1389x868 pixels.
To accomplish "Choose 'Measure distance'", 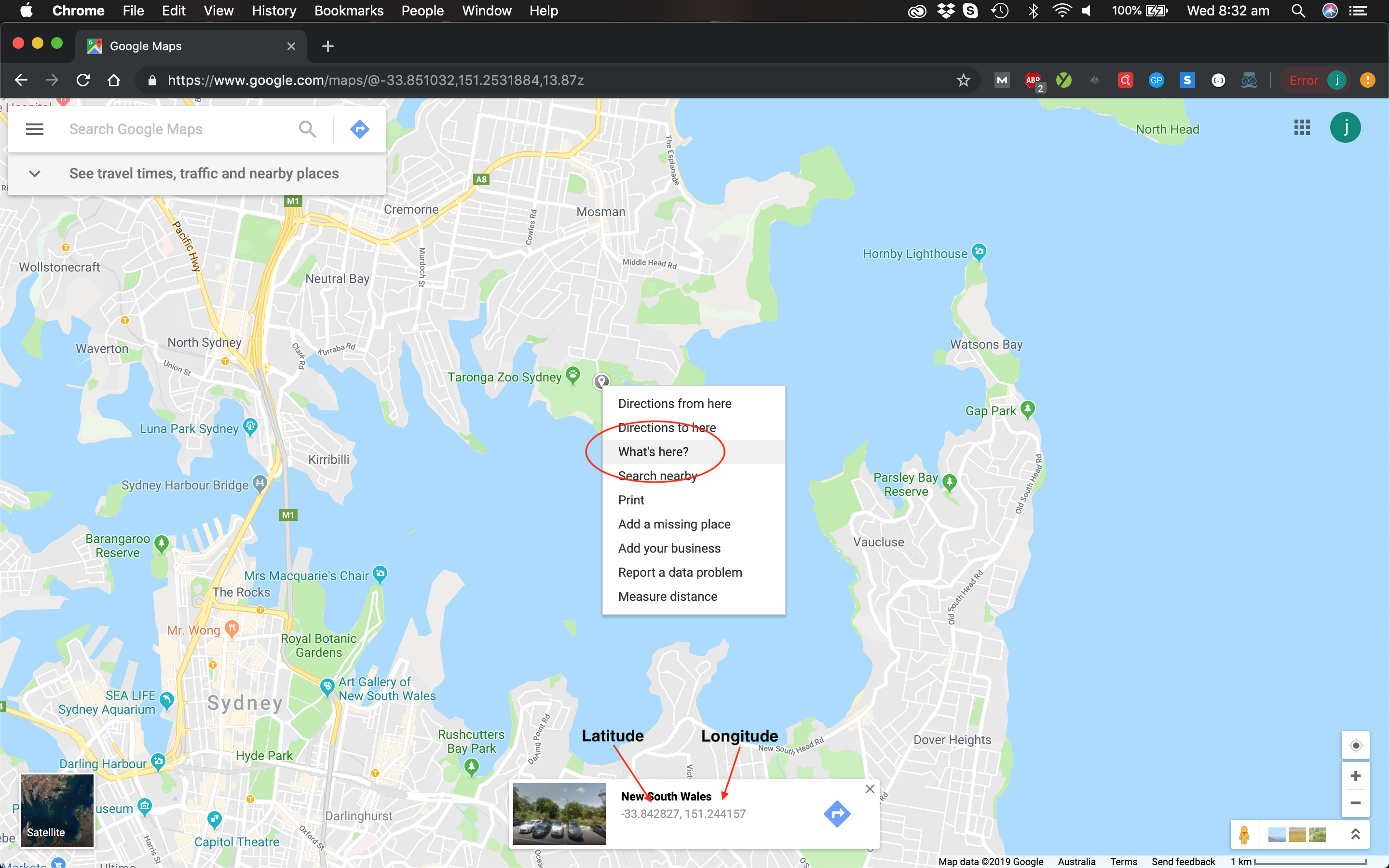I will [x=694, y=597].
